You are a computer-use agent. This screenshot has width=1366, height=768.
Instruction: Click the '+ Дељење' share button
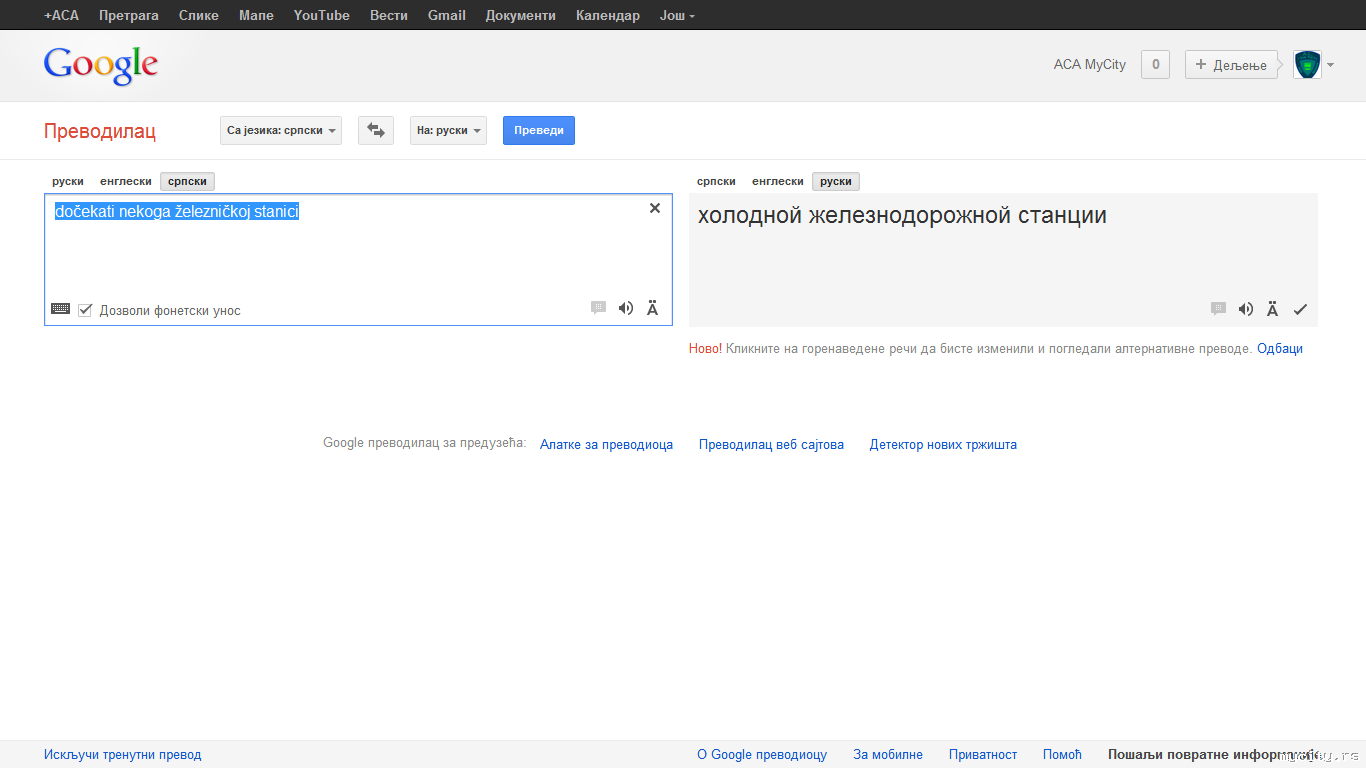point(1231,65)
